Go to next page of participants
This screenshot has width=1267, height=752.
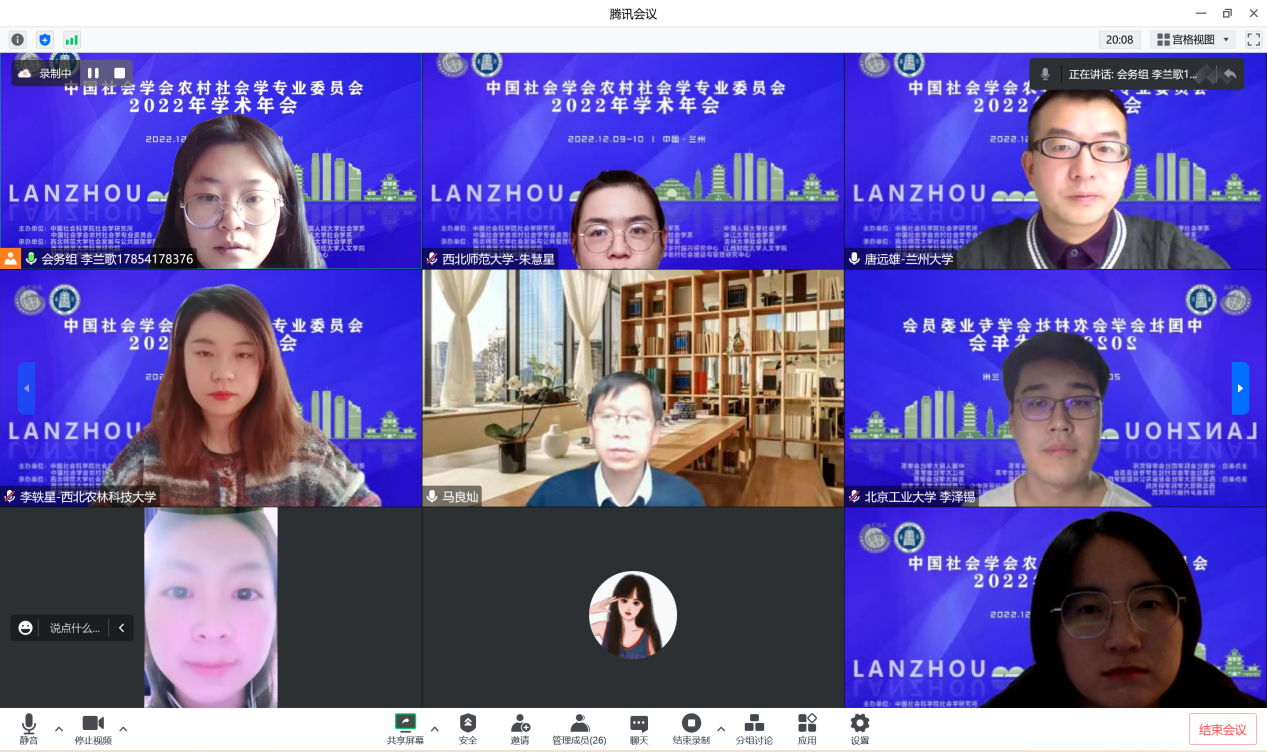point(1240,388)
